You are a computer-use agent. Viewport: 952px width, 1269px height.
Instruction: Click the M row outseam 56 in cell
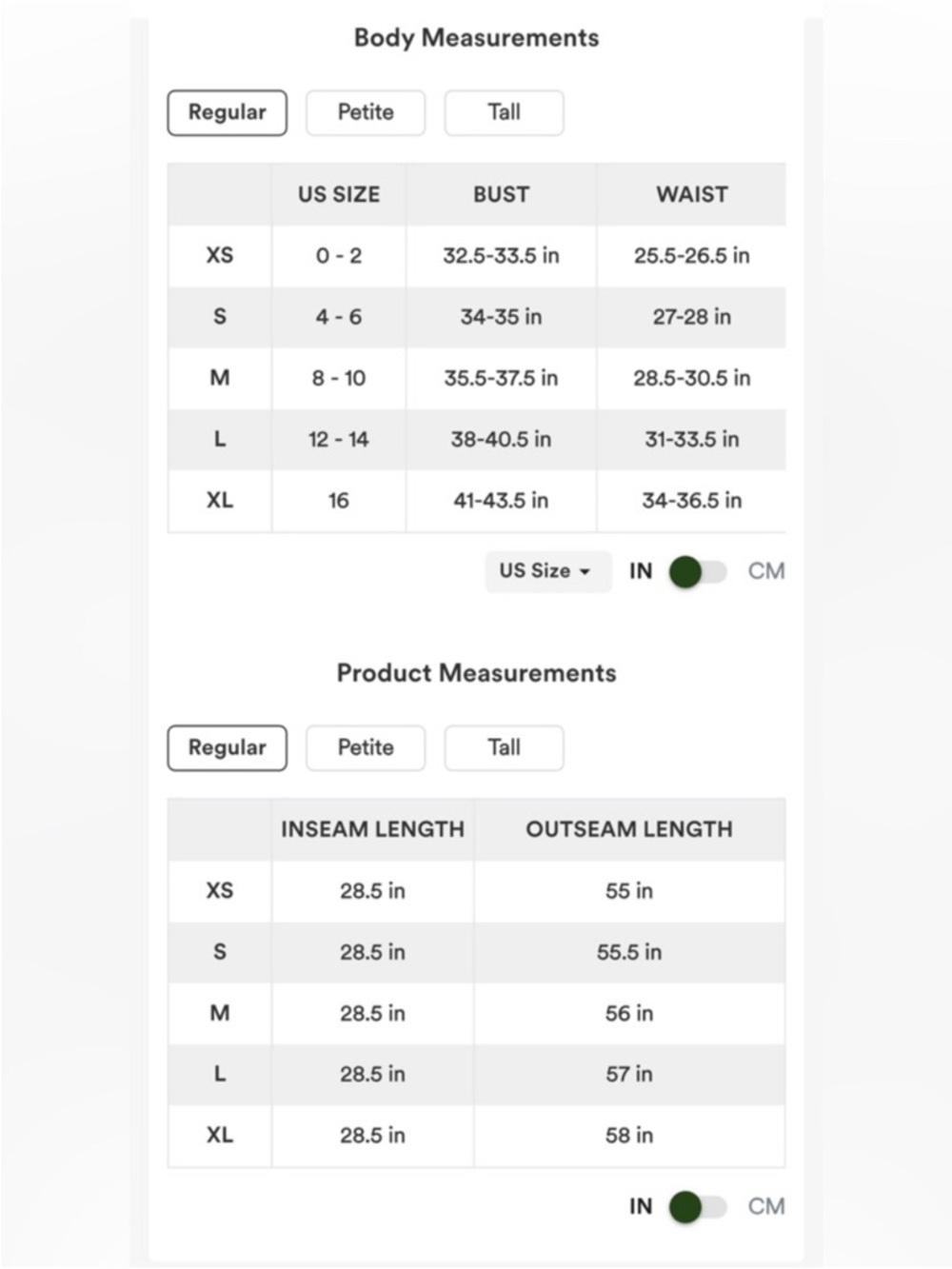click(629, 1013)
